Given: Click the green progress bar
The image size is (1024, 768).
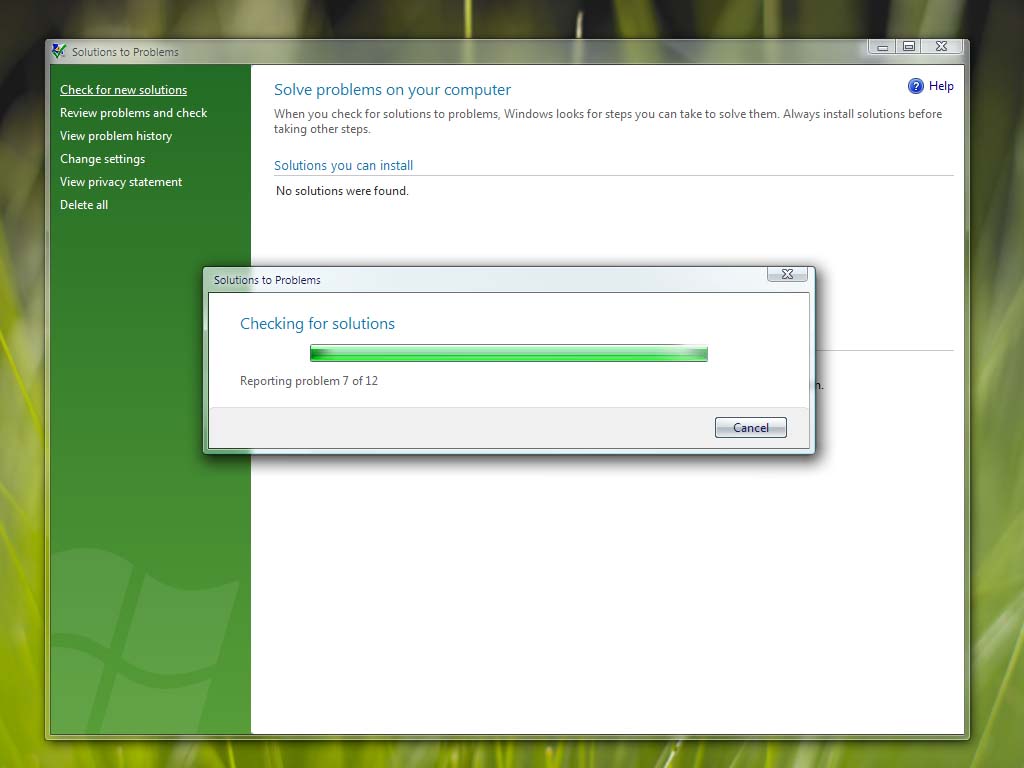Looking at the screenshot, I should pos(509,353).
